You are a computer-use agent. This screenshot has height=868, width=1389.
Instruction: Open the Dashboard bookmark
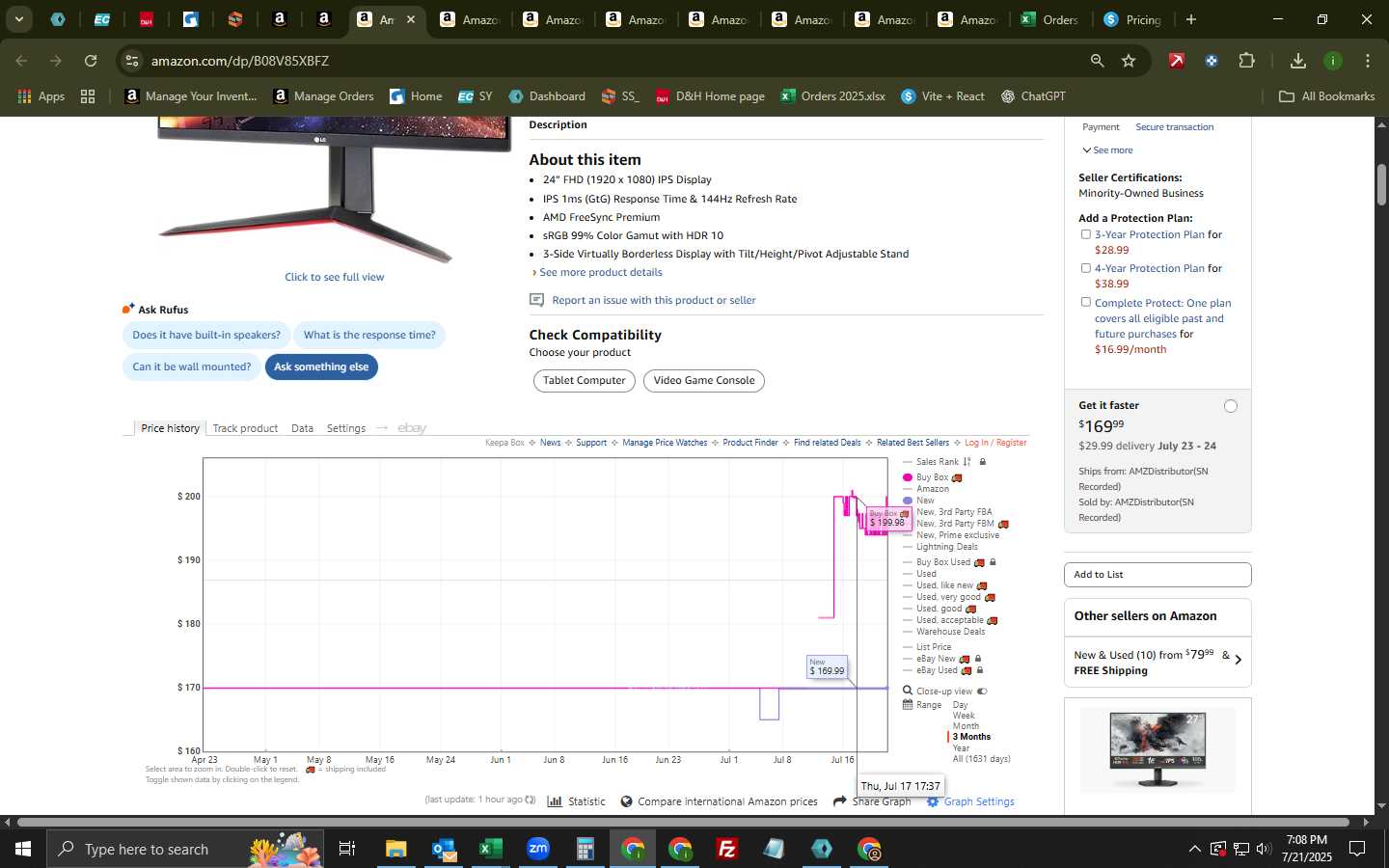pos(547,96)
